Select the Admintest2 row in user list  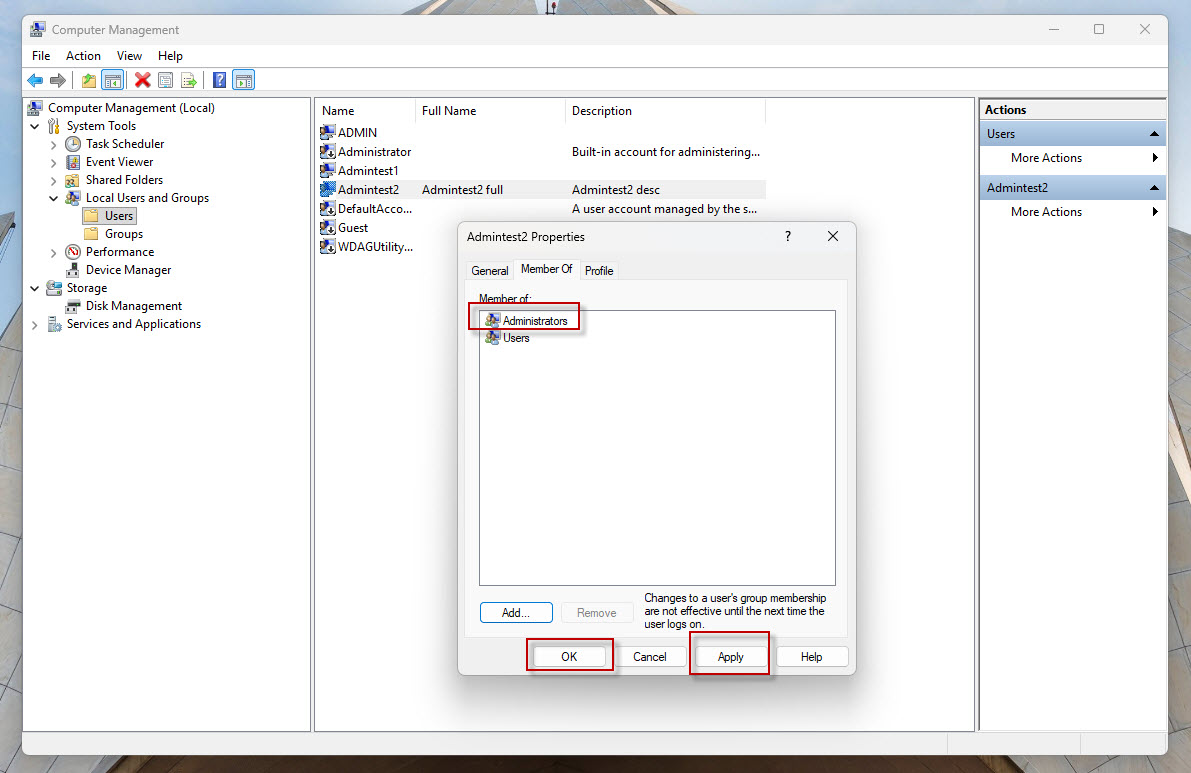pos(542,190)
